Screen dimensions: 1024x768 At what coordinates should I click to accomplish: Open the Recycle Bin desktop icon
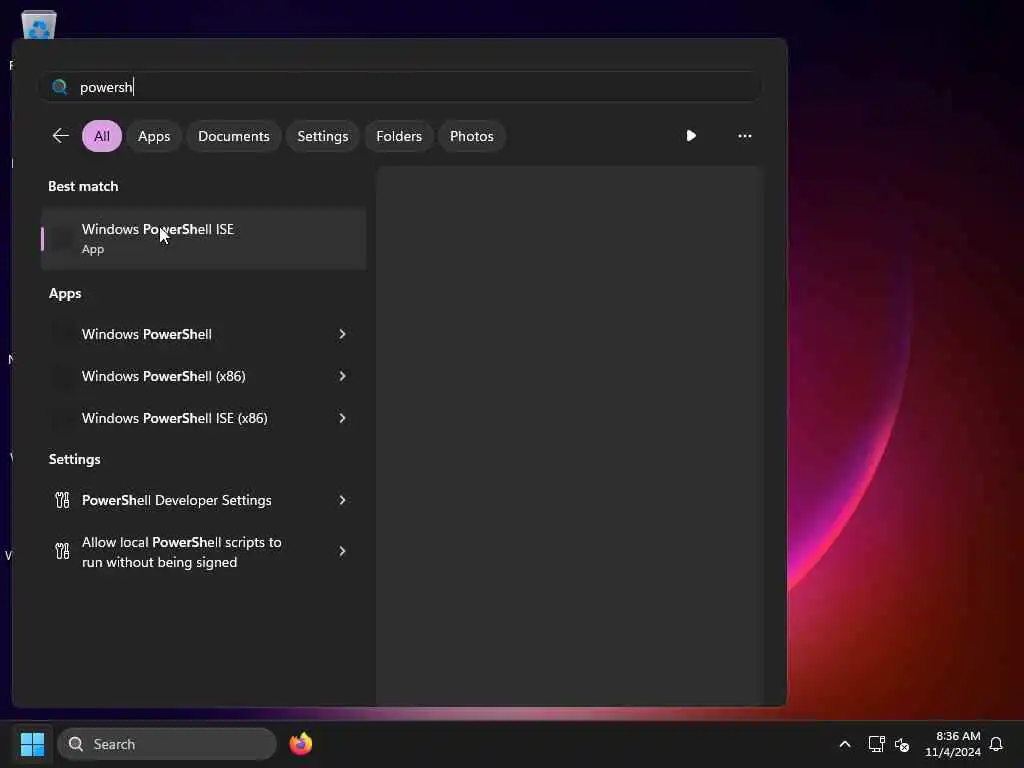39,25
